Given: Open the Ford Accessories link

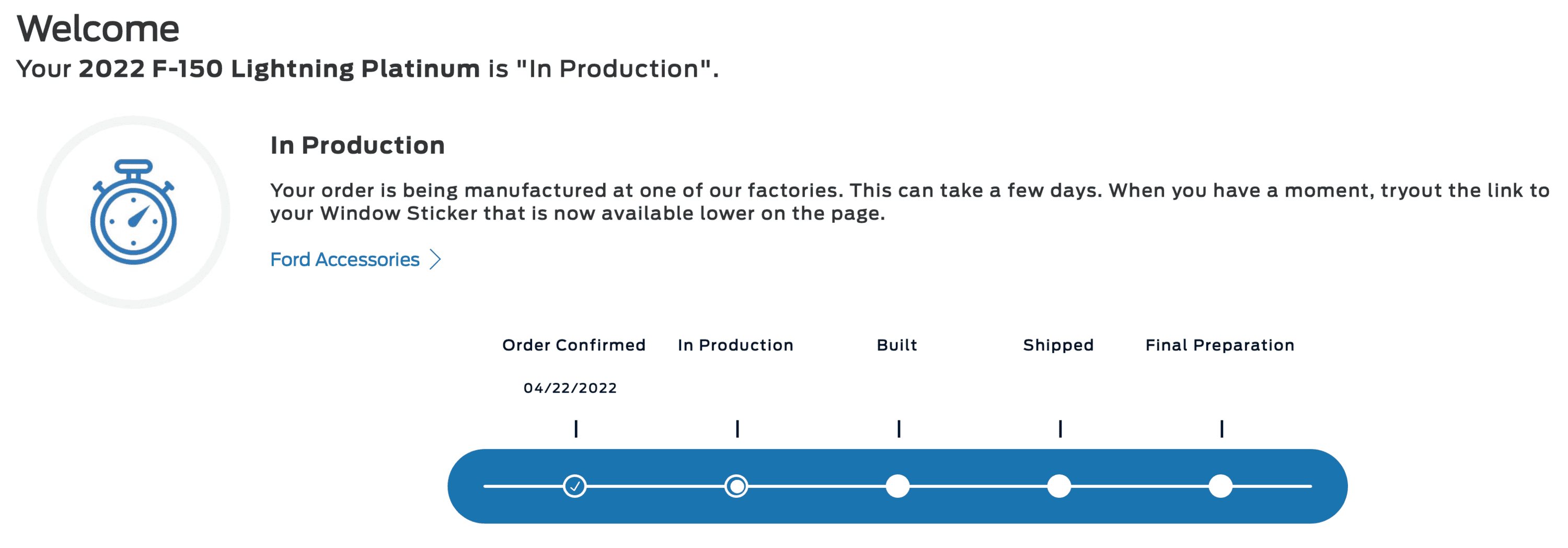Looking at the screenshot, I should click(344, 259).
